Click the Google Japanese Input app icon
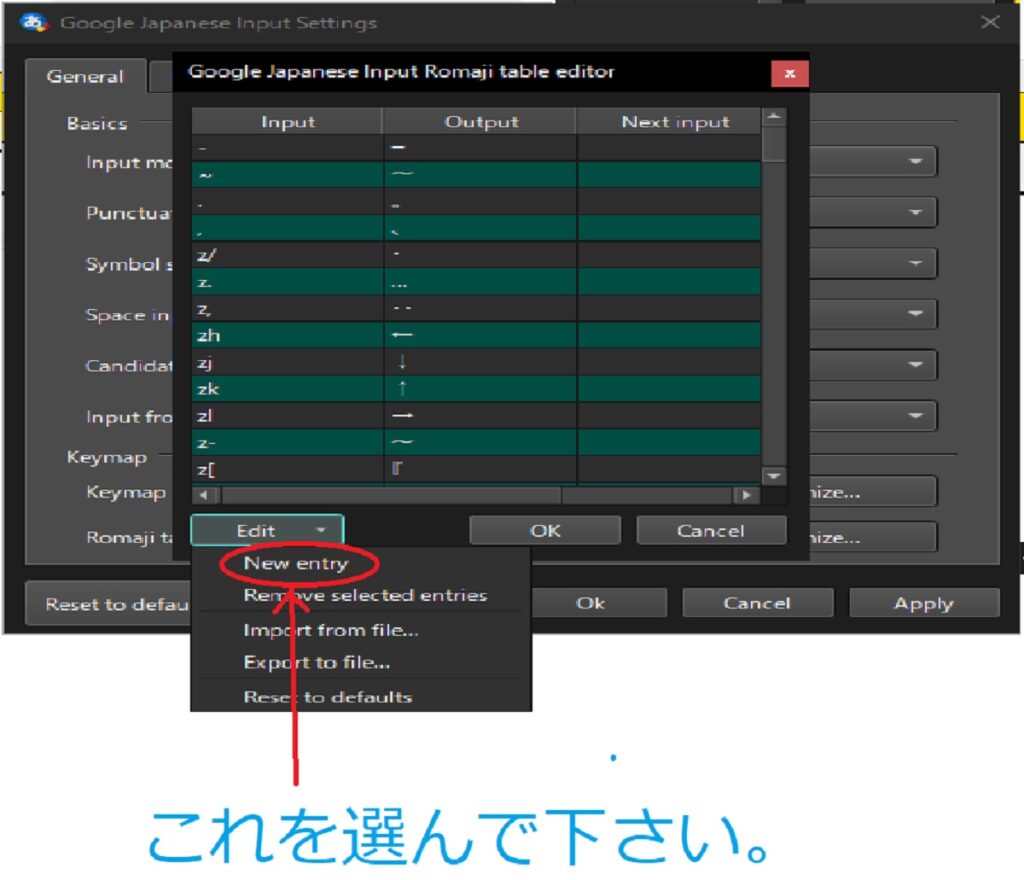This screenshot has width=1024, height=880. point(33,22)
